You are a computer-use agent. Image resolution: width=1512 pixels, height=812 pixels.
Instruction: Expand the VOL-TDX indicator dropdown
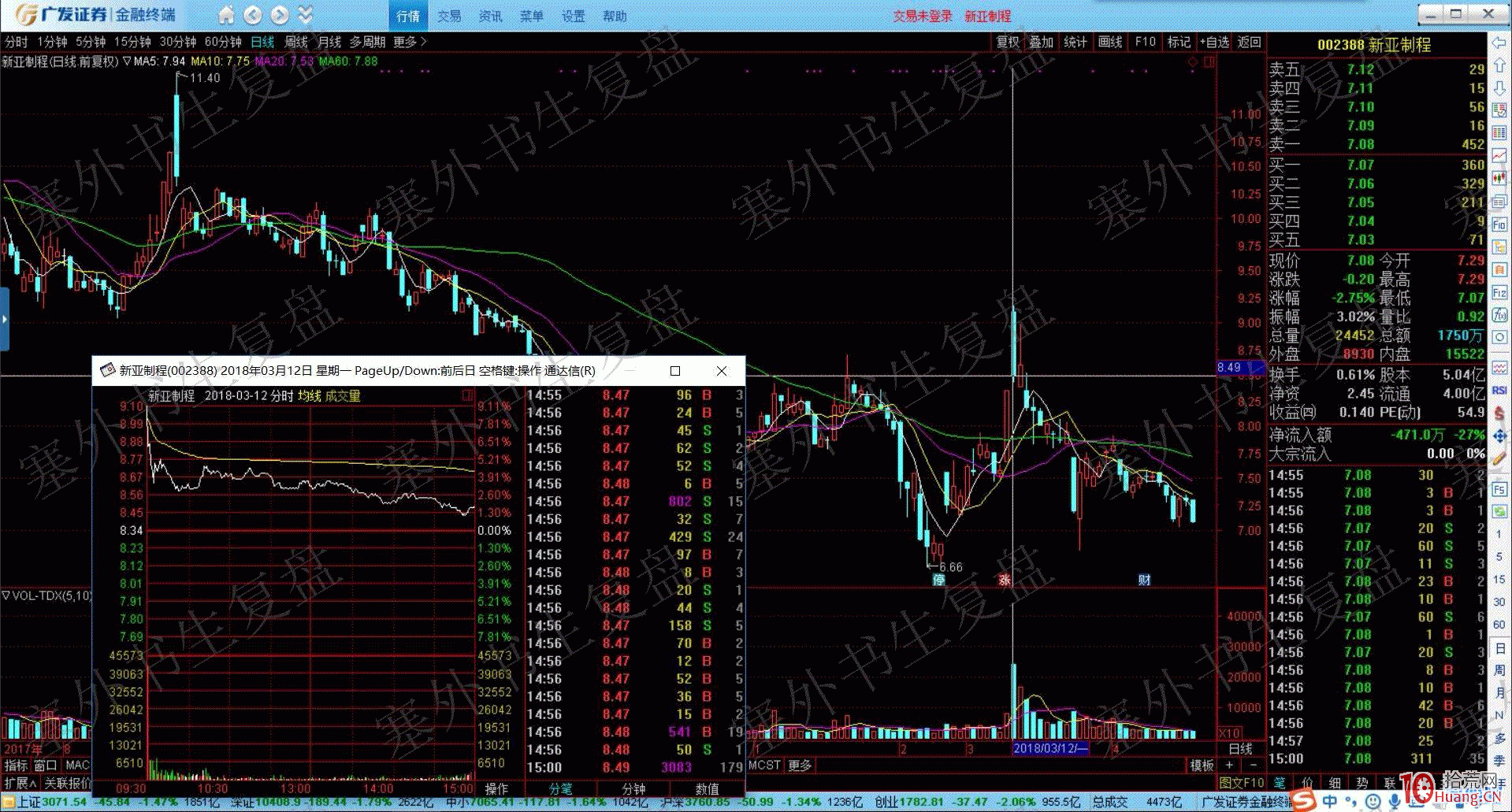click(6, 595)
